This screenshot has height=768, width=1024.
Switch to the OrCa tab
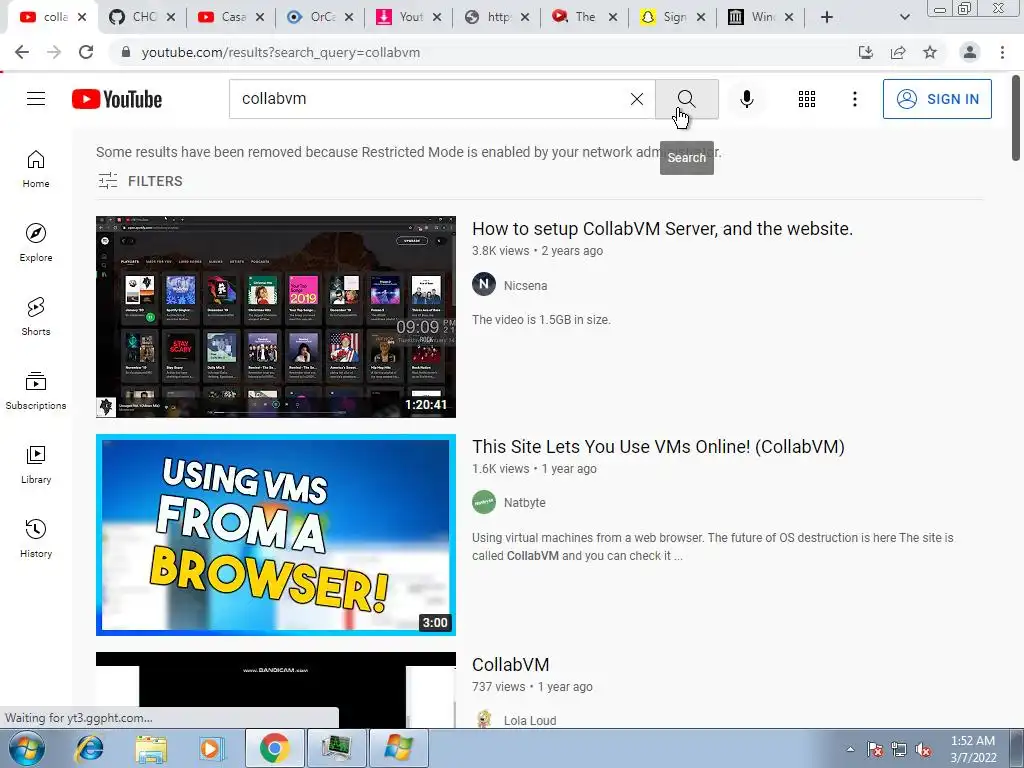pos(321,17)
